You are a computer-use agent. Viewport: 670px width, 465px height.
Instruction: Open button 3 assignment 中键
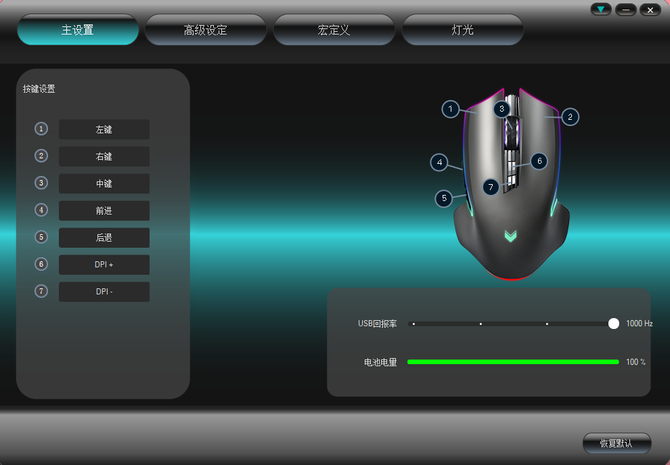(x=104, y=183)
